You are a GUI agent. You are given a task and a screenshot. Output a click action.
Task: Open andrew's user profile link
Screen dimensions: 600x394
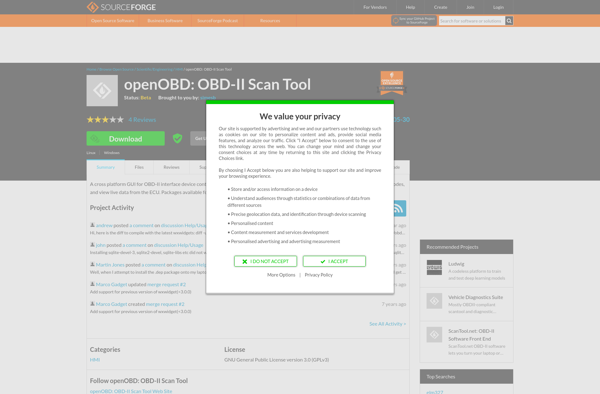tap(104, 225)
